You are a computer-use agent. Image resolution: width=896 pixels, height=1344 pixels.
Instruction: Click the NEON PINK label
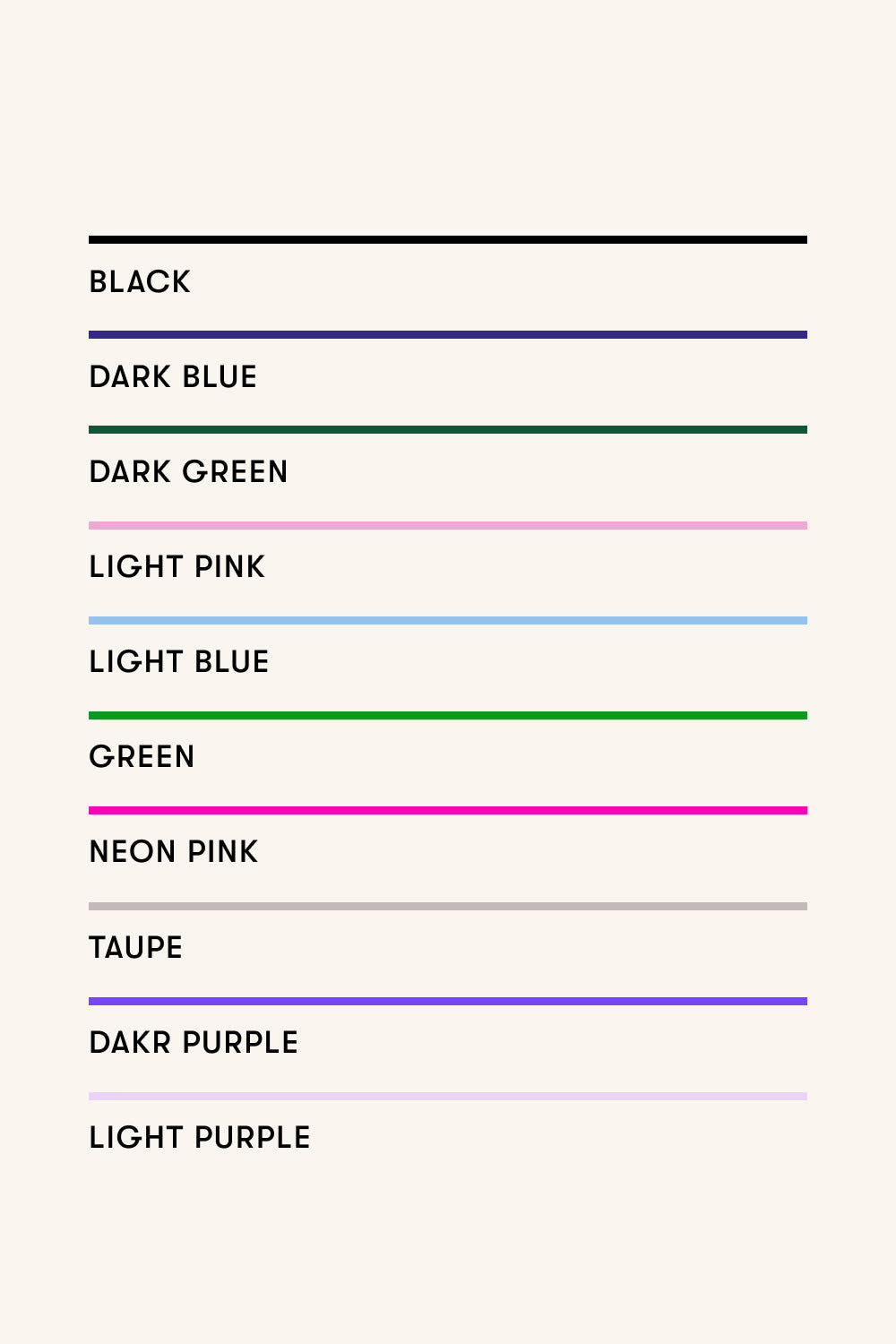click(x=174, y=851)
